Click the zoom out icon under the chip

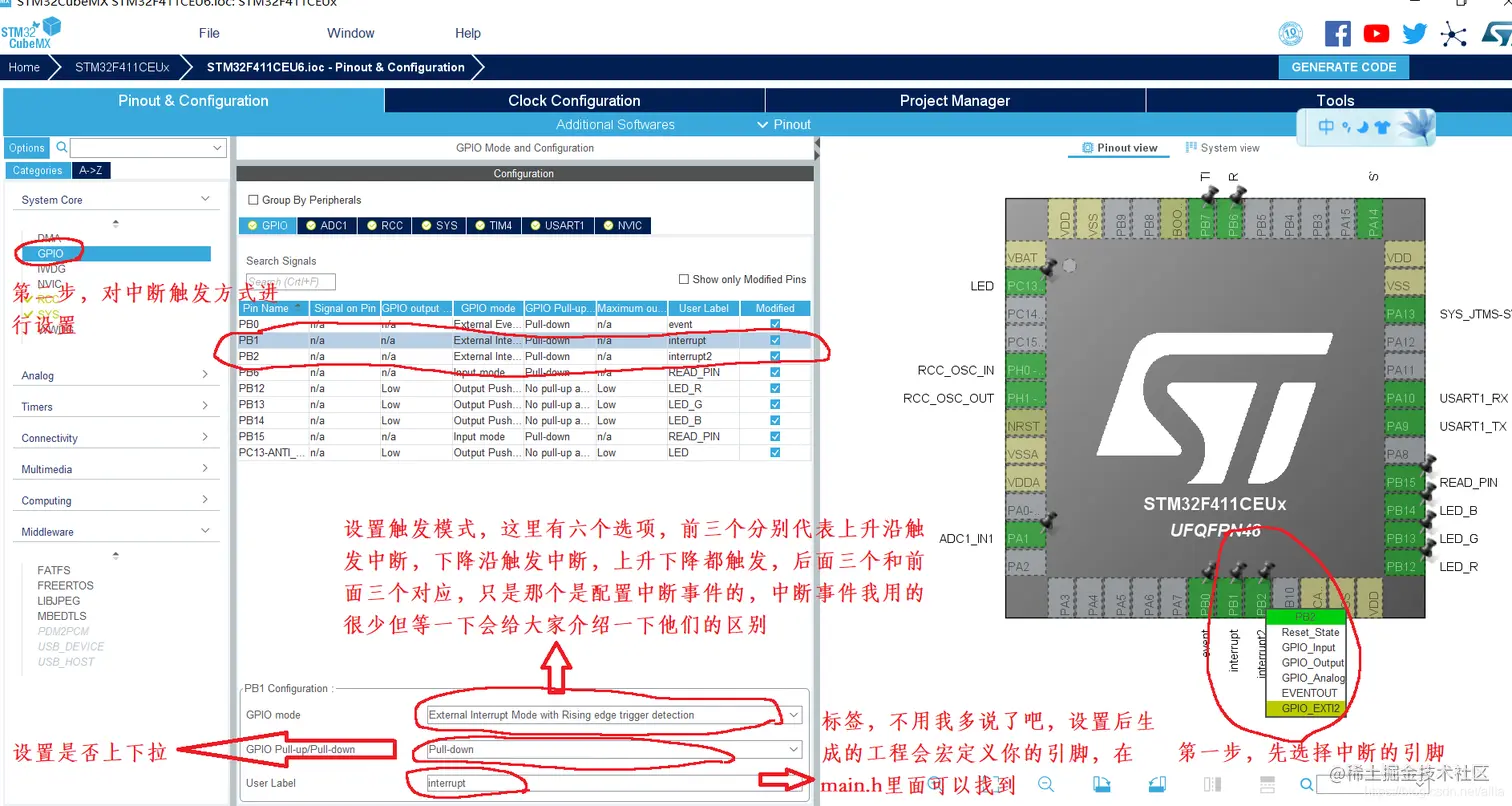[1046, 784]
